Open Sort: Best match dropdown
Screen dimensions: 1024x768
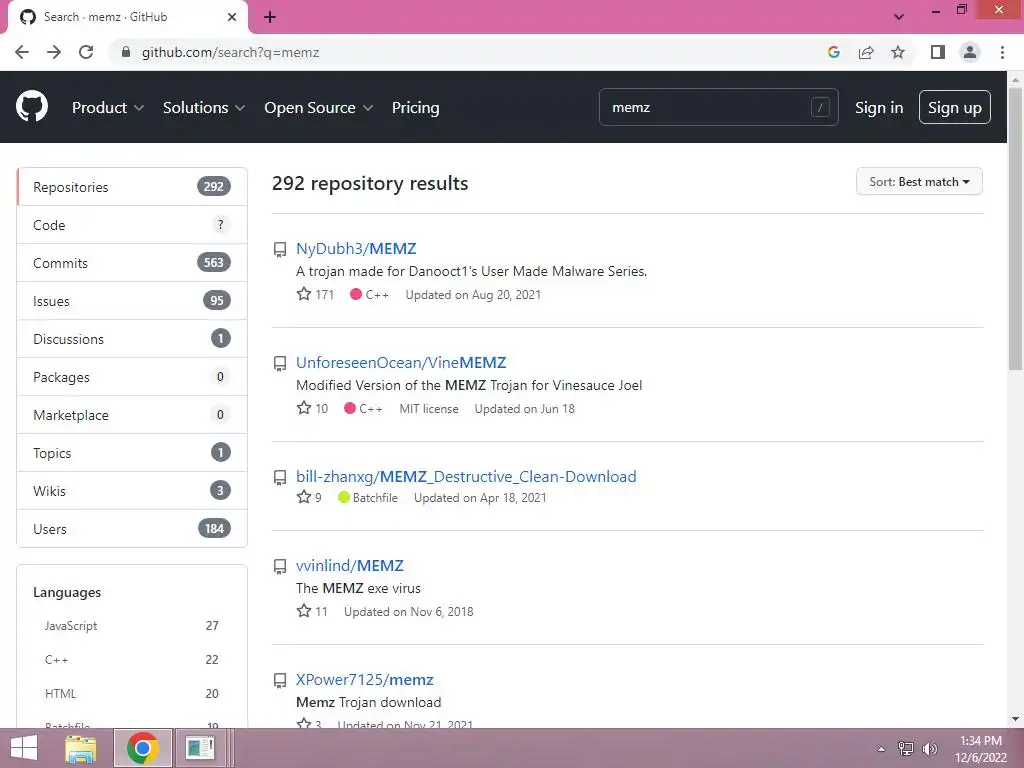point(919,182)
